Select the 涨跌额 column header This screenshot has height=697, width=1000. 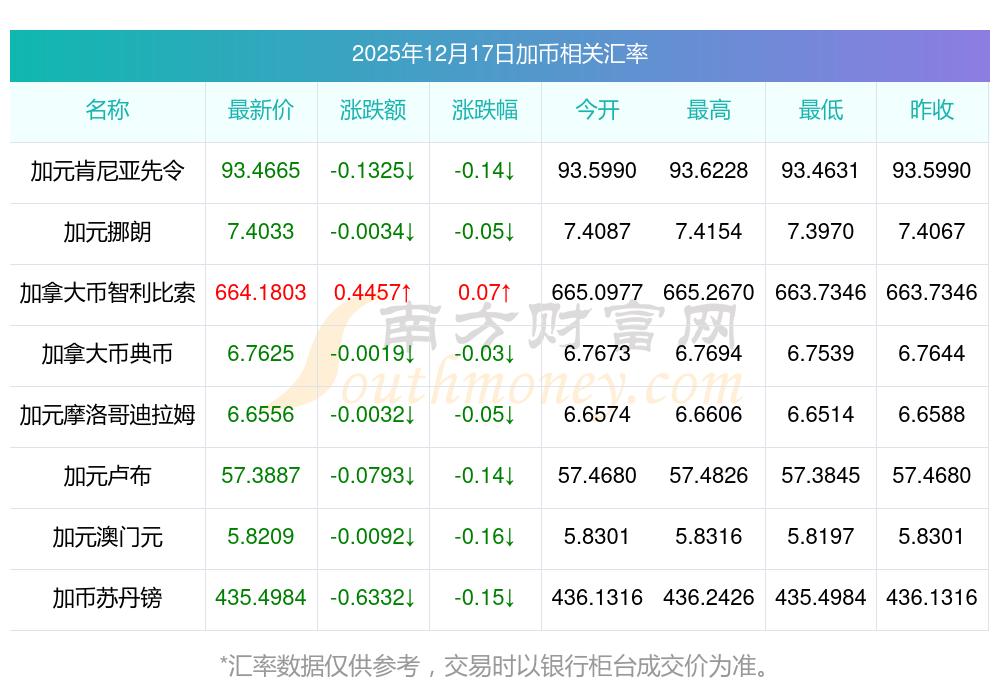tap(373, 110)
